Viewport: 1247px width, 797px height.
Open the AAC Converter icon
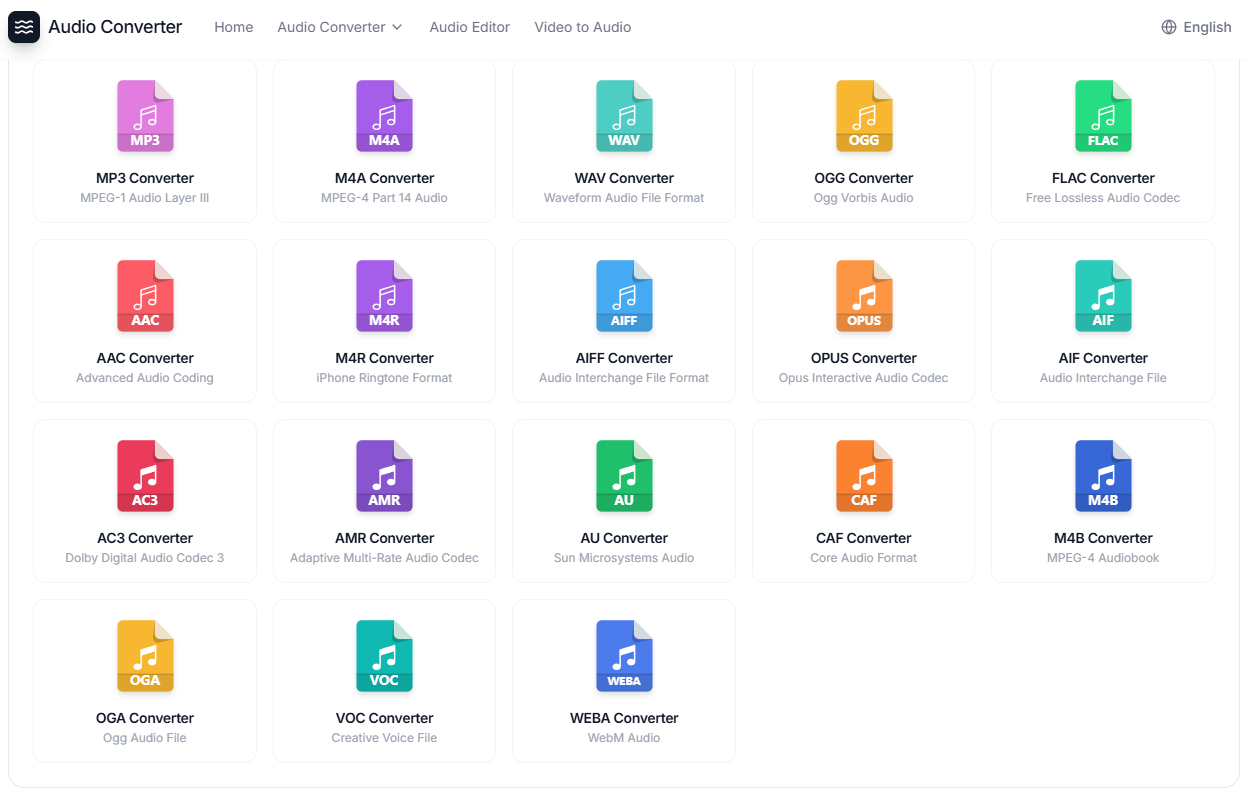(x=145, y=296)
